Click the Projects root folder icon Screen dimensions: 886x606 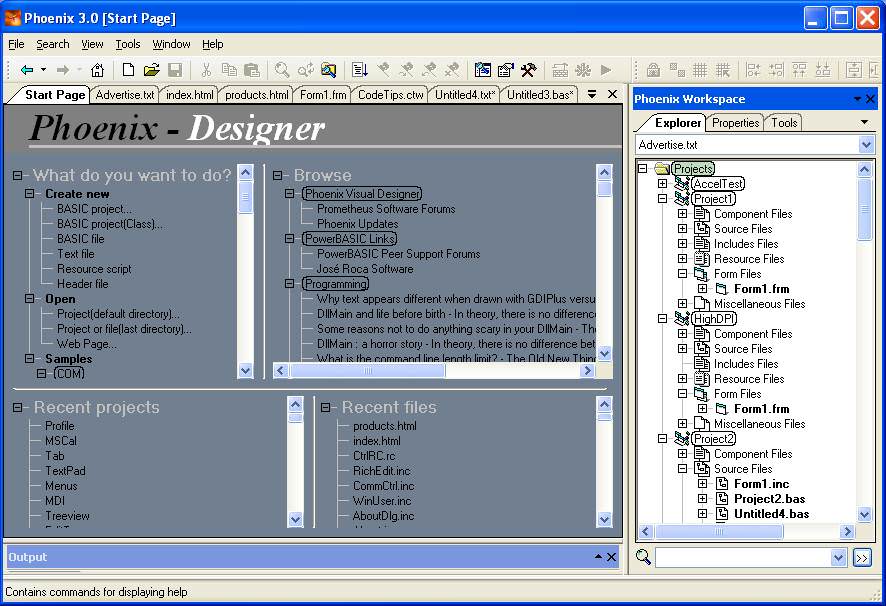coord(662,168)
